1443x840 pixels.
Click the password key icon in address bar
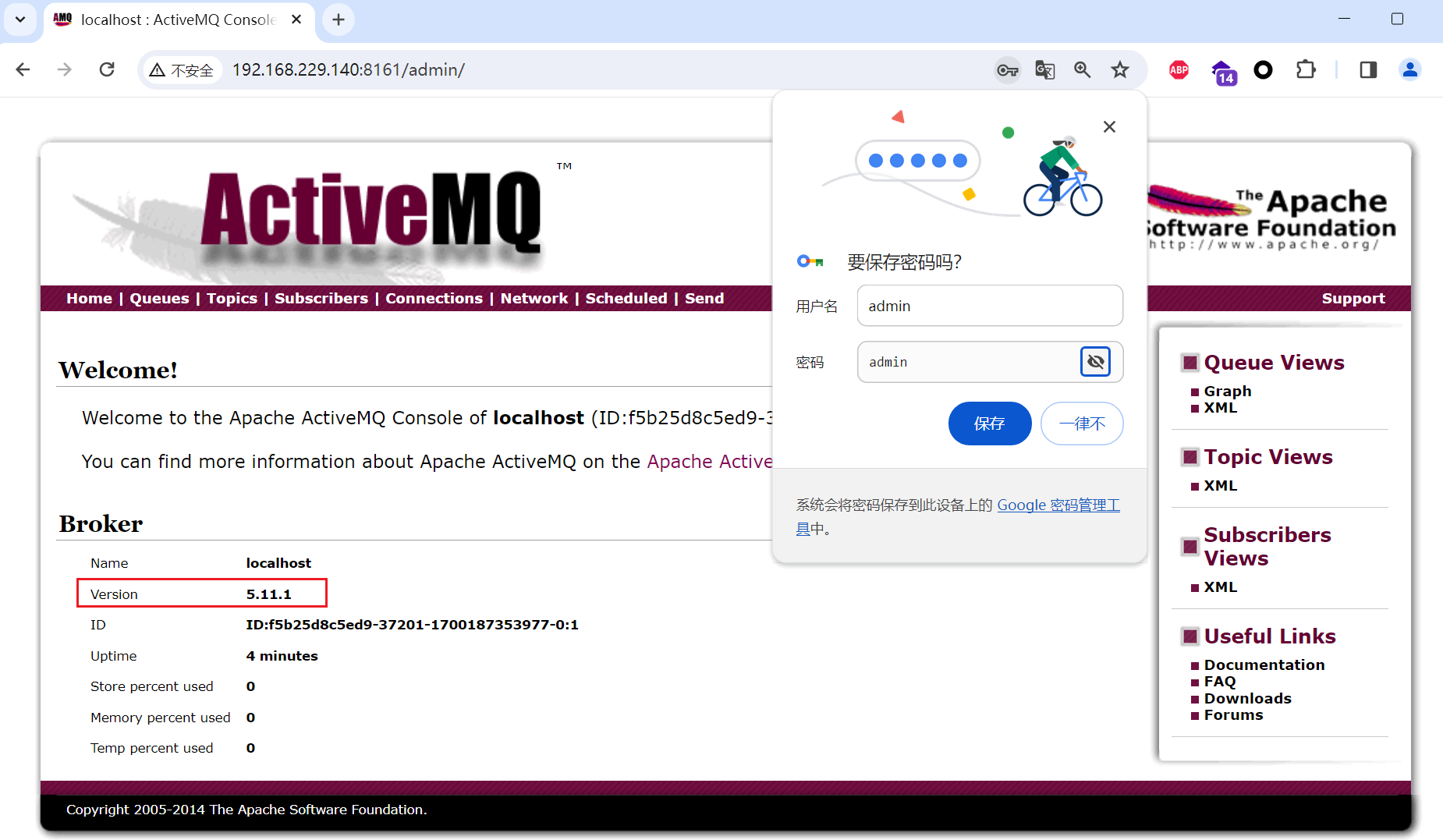[1007, 70]
